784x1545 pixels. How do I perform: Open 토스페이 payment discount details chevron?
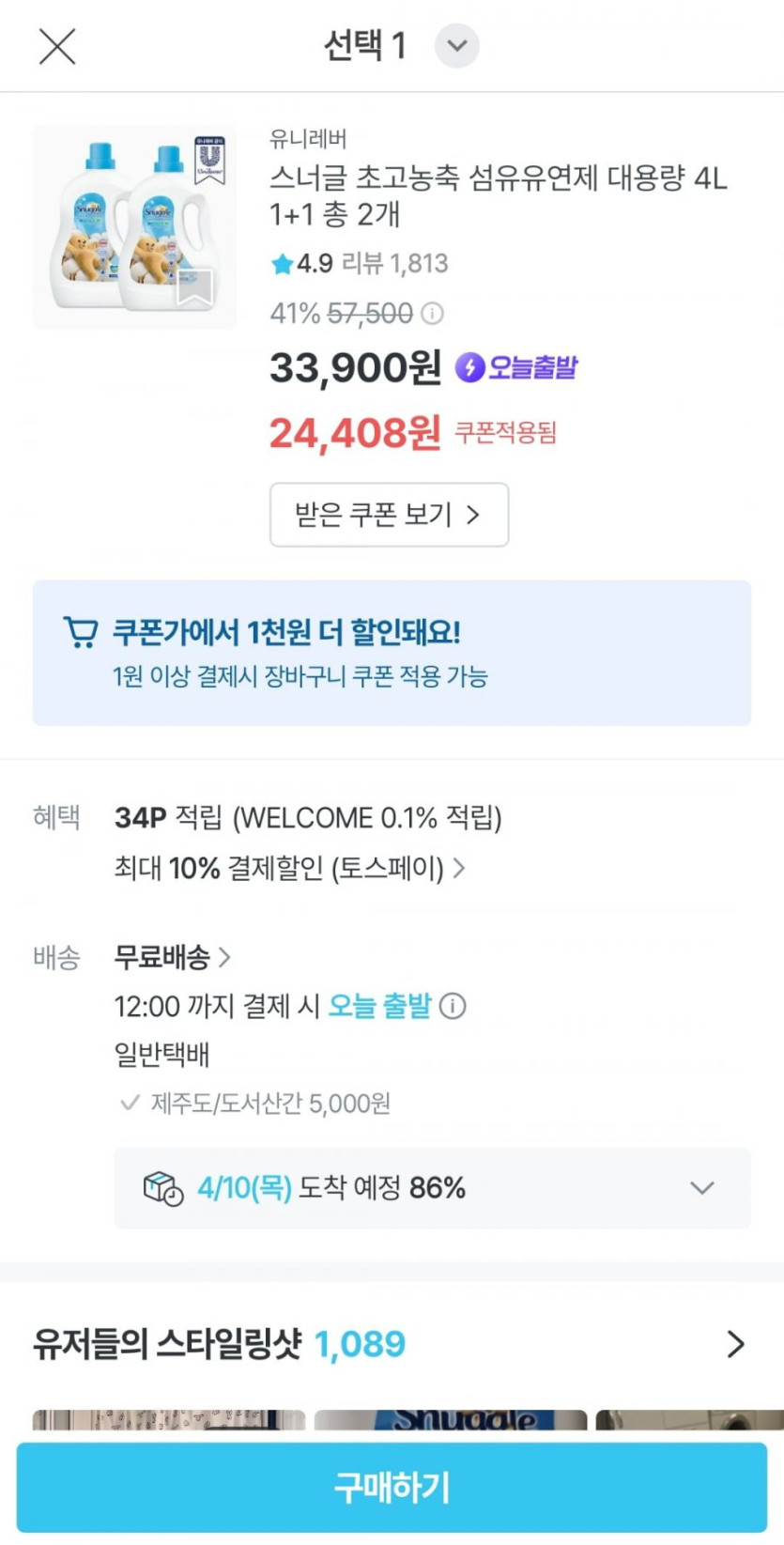pos(459,869)
